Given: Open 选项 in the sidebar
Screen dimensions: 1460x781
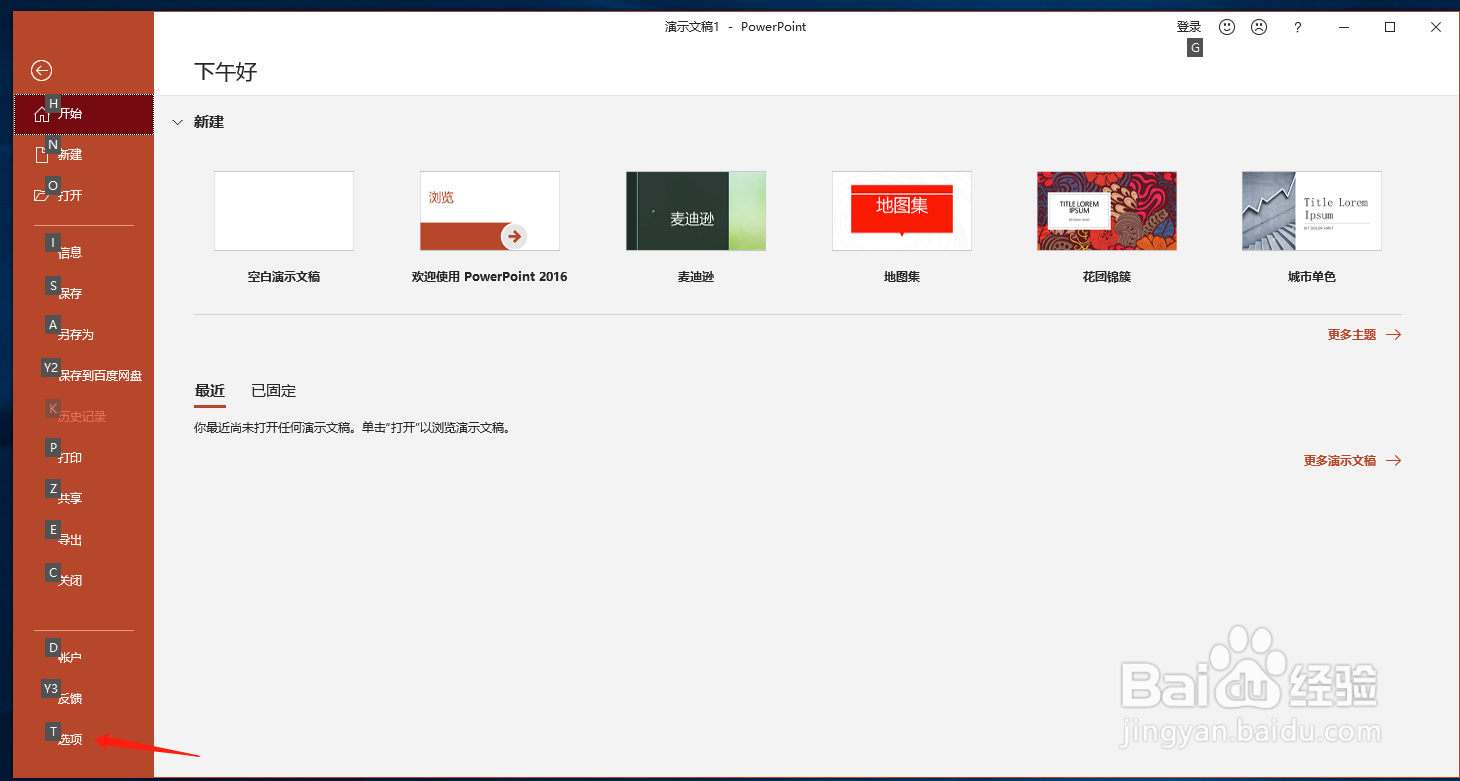Looking at the screenshot, I should point(84,740).
